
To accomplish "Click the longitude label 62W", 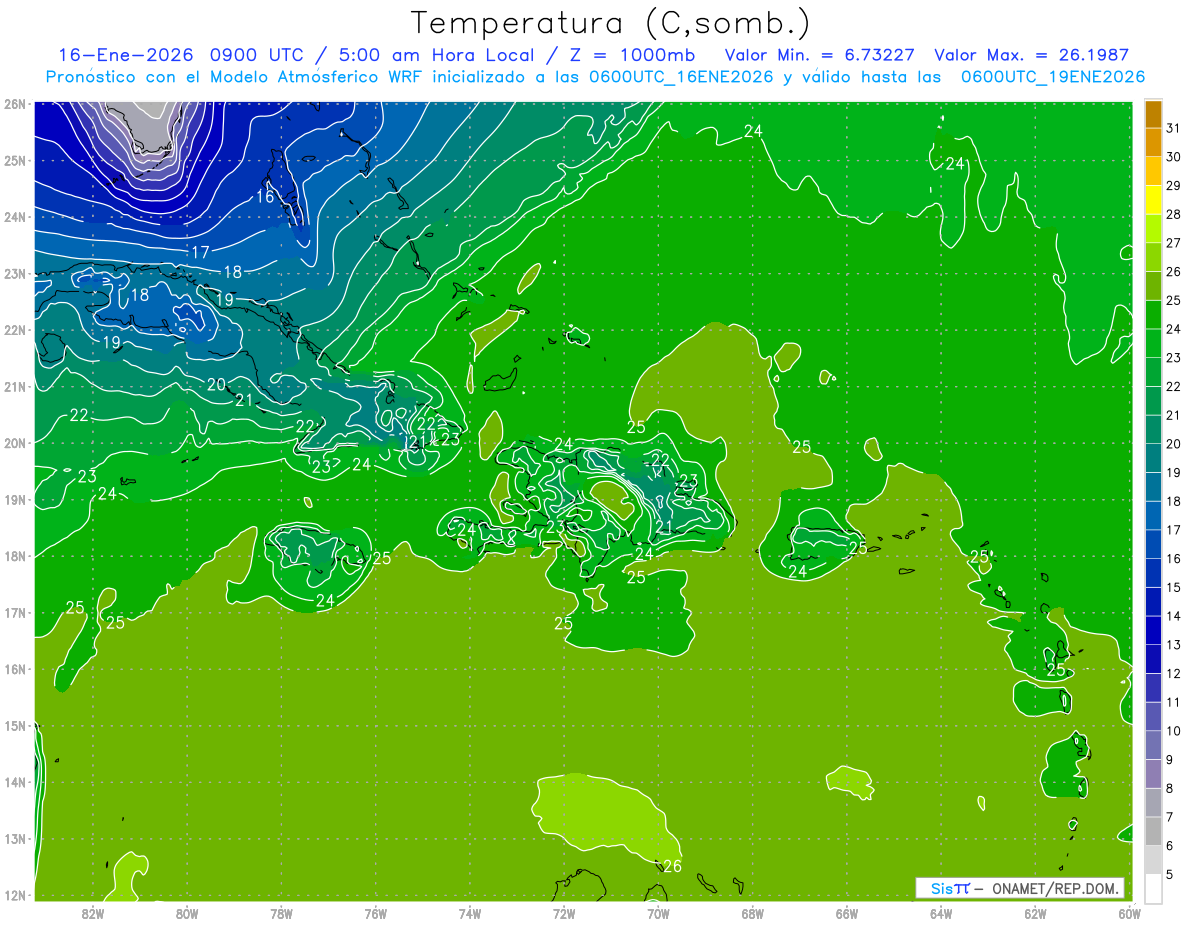I will click(1035, 913).
